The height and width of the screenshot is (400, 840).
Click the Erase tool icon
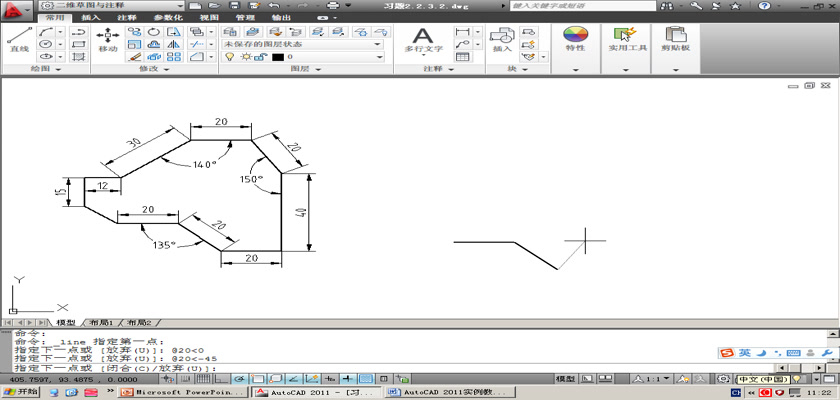coord(134,56)
